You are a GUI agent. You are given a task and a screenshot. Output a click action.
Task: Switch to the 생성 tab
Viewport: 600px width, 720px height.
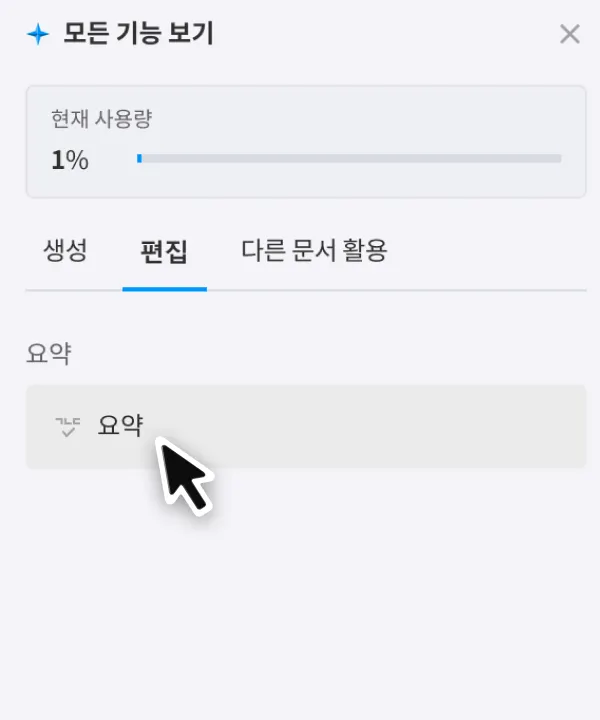point(65,250)
